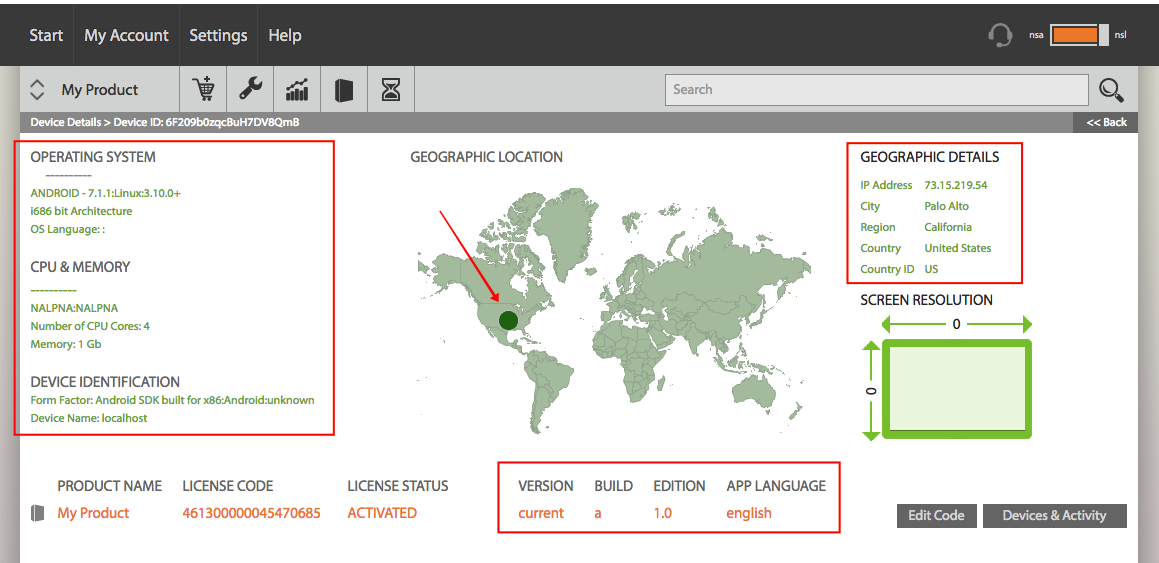Click the book icon beside My Product row

(x=37, y=513)
